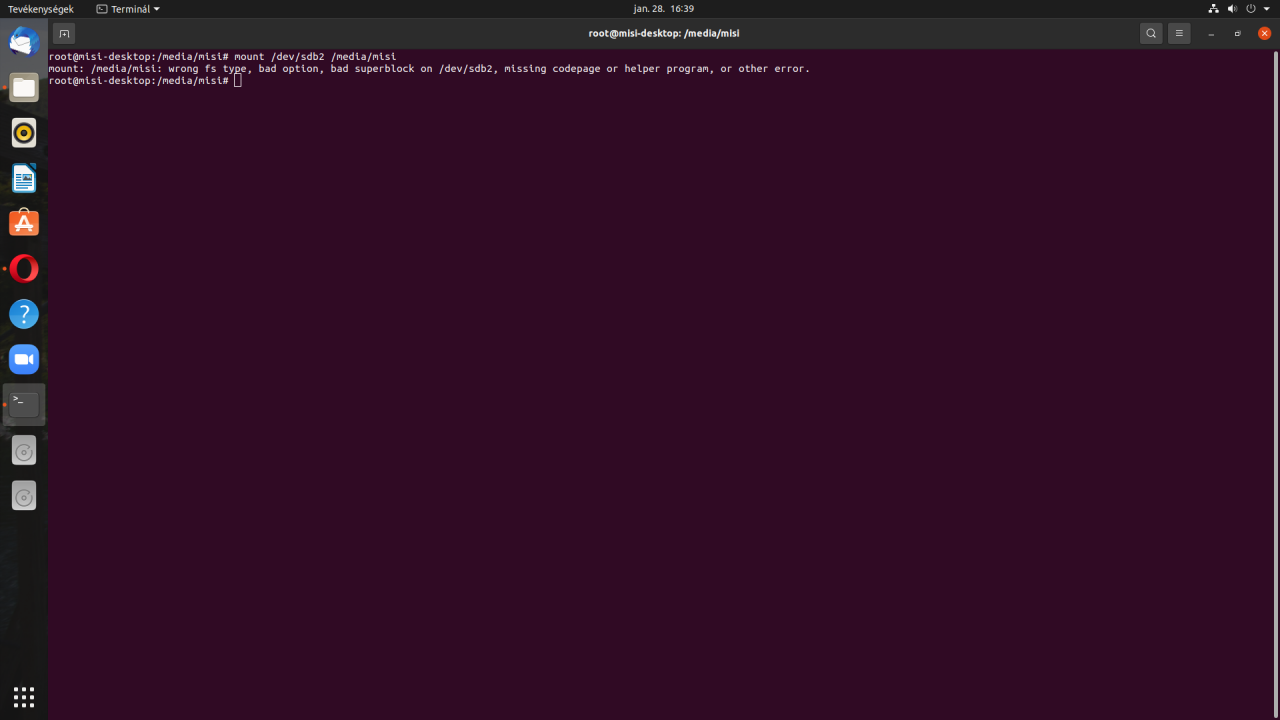
Task: Open Thunderbird mail from the dock
Action: click(x=24, y=42)
